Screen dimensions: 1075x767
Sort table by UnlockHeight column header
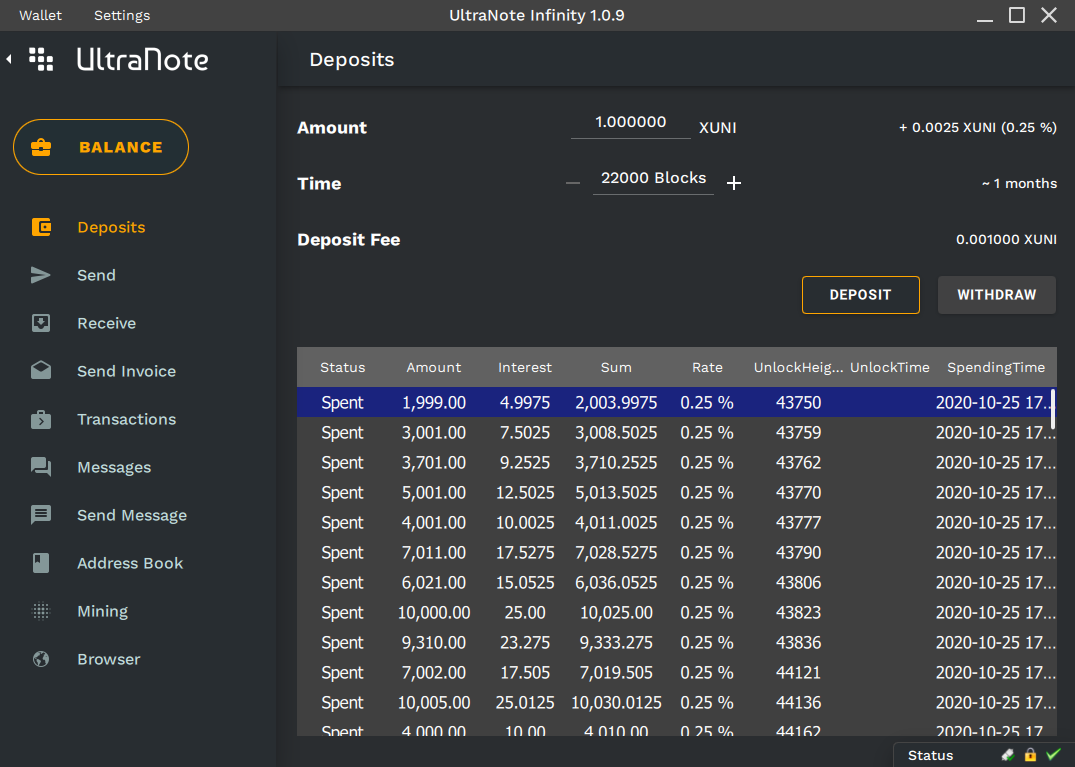coord(798,367)
